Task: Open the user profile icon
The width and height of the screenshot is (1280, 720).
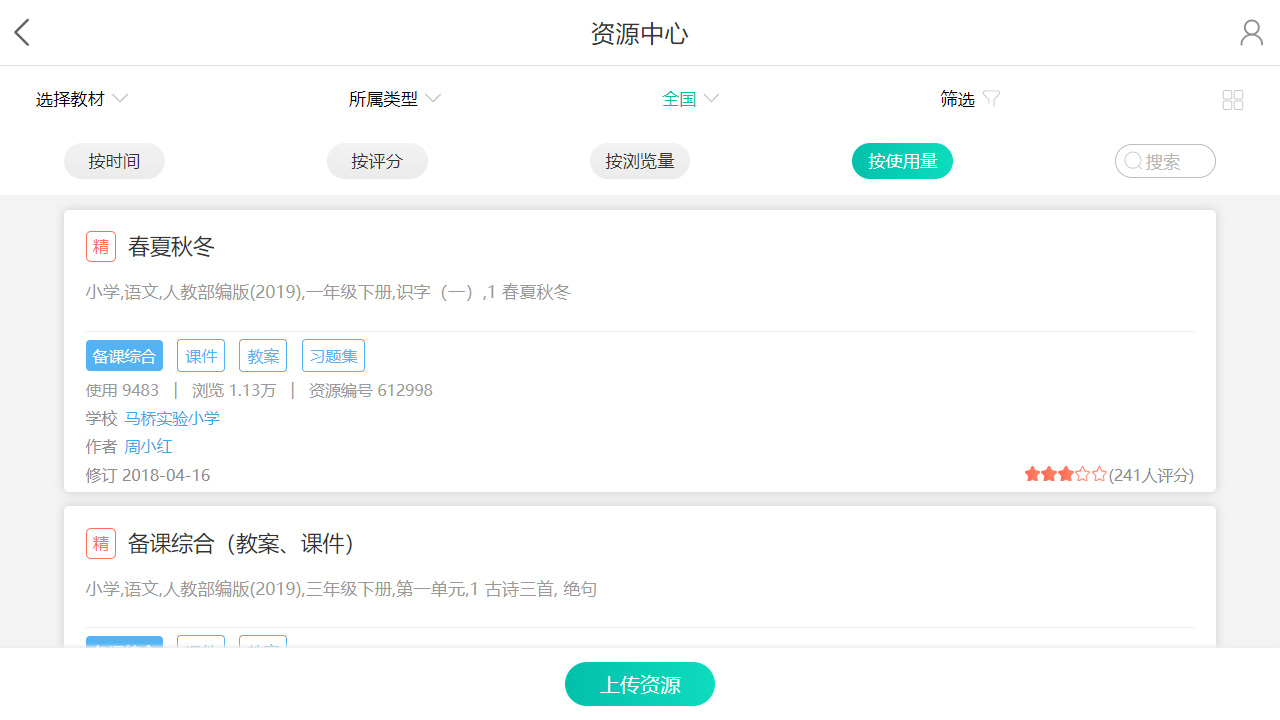Action: [x=1251, y=32]
